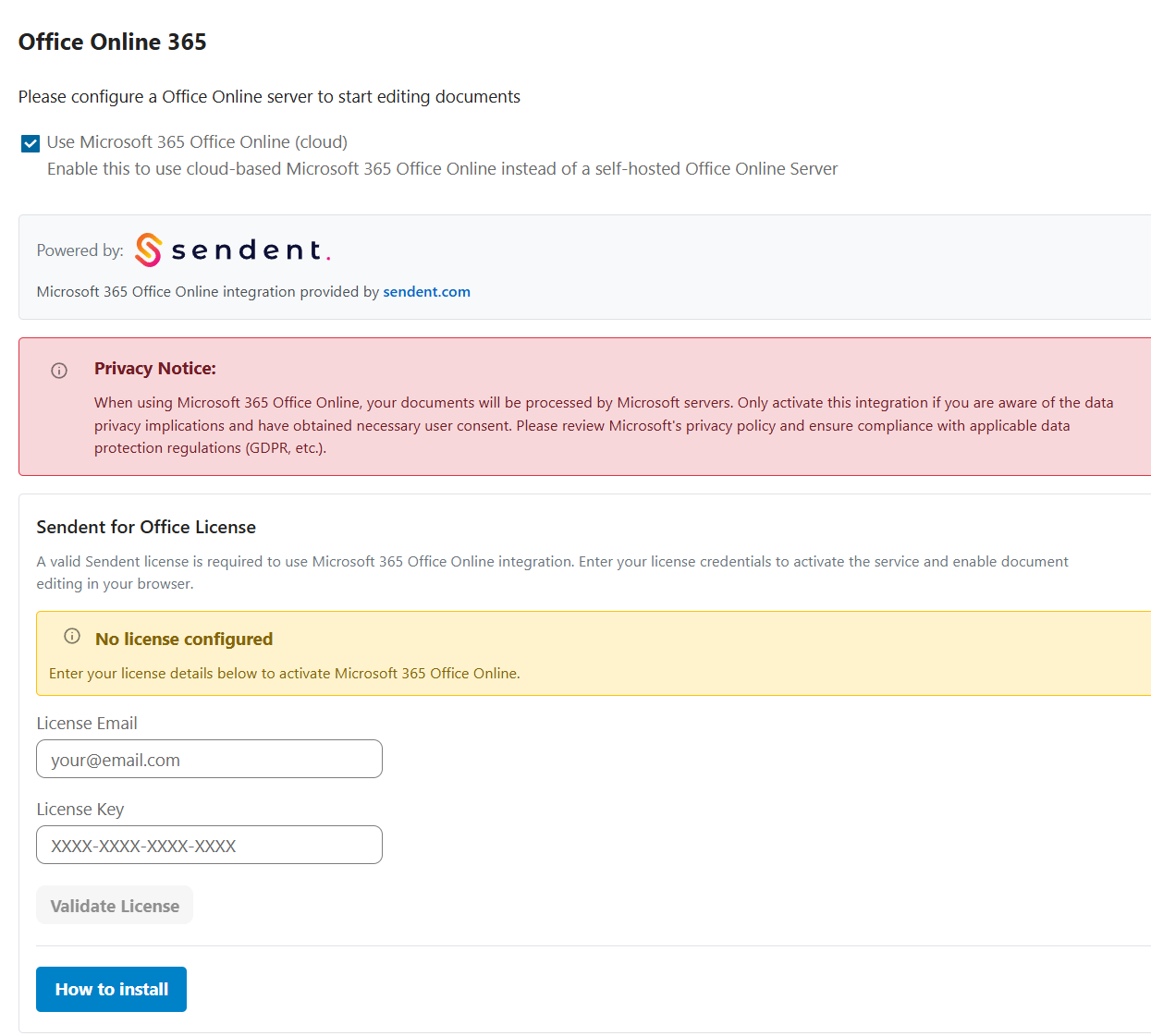This screenshot has width=1151, height=1036.
Task: Click the Powered by label
Action: pyautogui.click(x=80, y=250)
